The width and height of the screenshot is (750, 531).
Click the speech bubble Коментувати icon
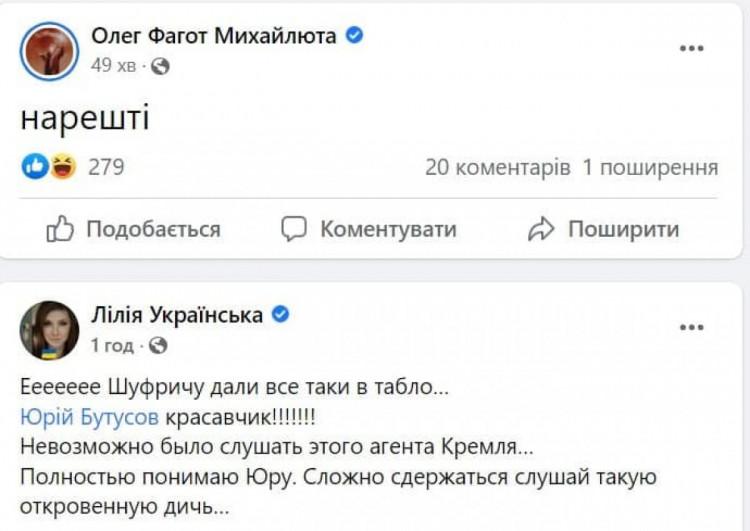294,229
